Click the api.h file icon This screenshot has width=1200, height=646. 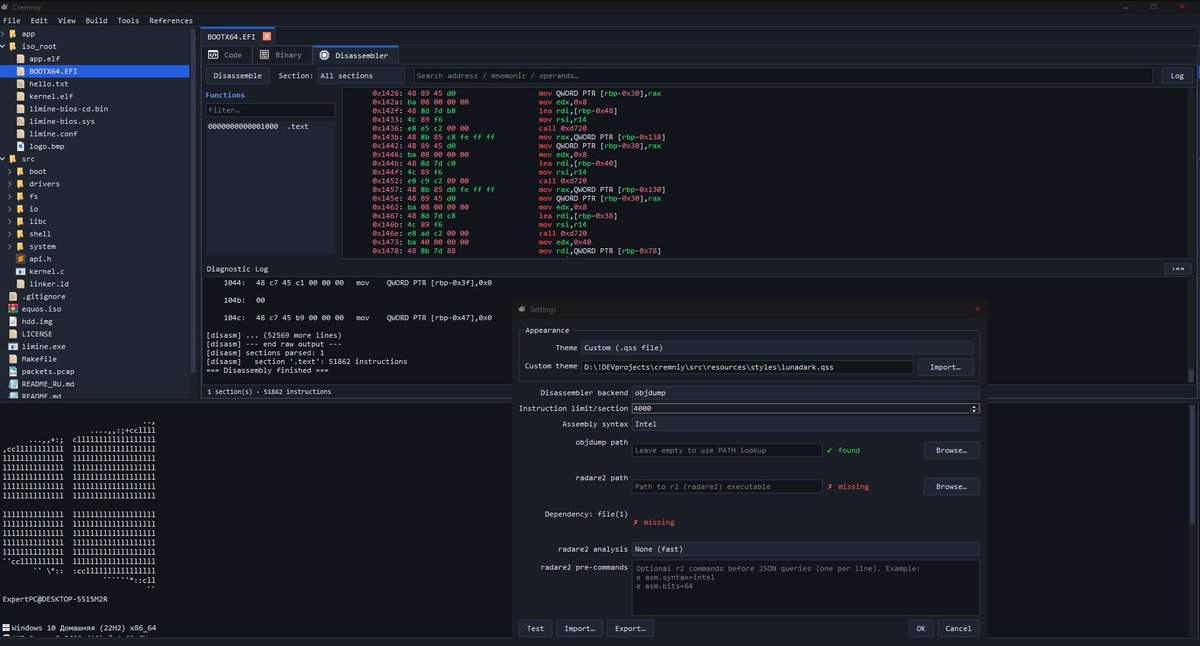[x=21, y=259]
